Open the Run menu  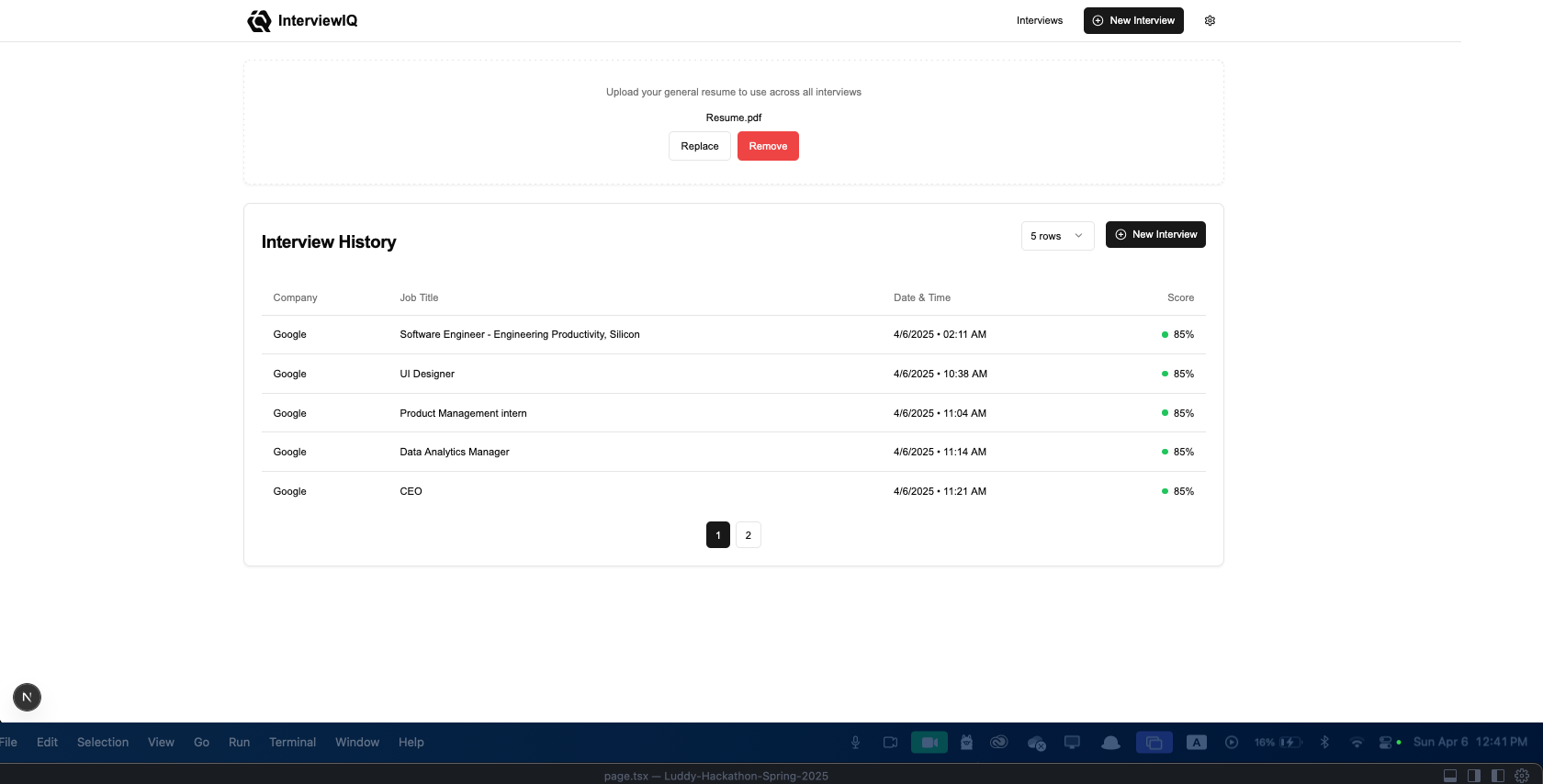point(239,742)
